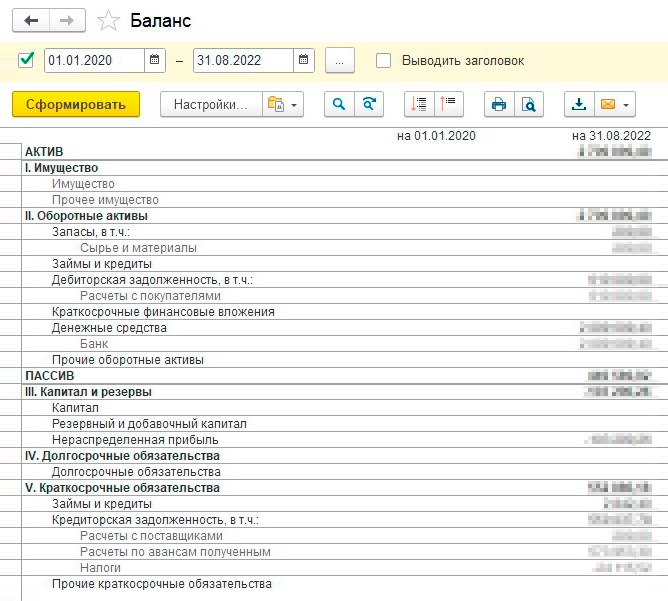Click the на 01.01.2020 column header
Screen dimensions: 668x601
point(436,136)
